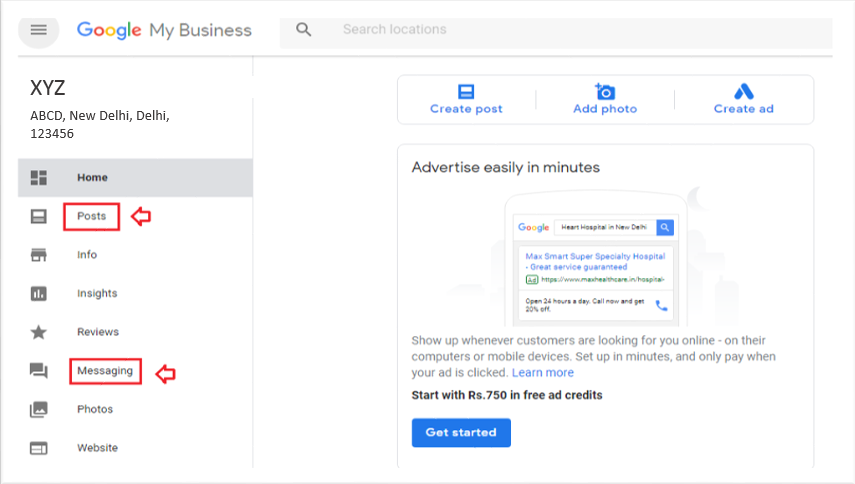Click the Insights bar chart icon

(x=38, y=294)
